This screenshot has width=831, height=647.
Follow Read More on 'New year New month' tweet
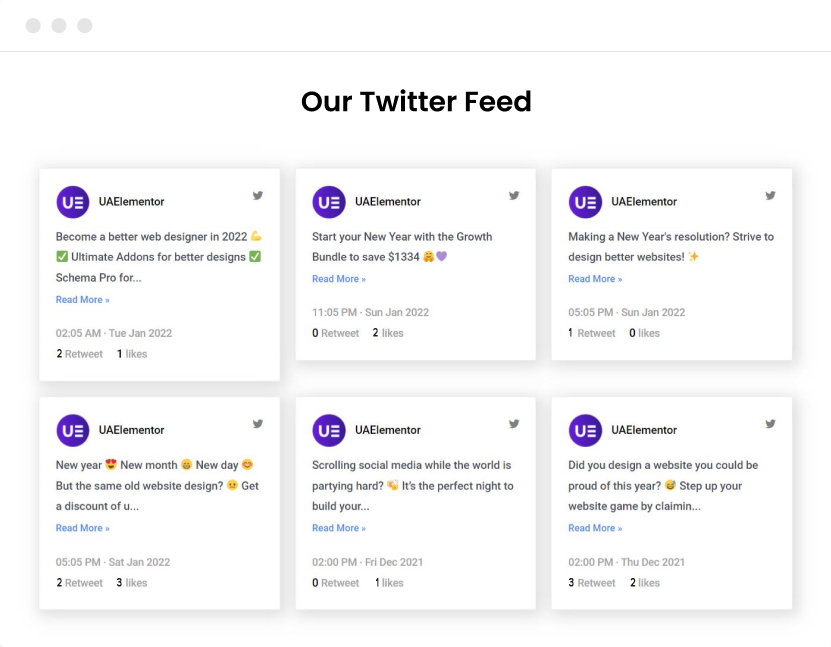click(83, 528)
